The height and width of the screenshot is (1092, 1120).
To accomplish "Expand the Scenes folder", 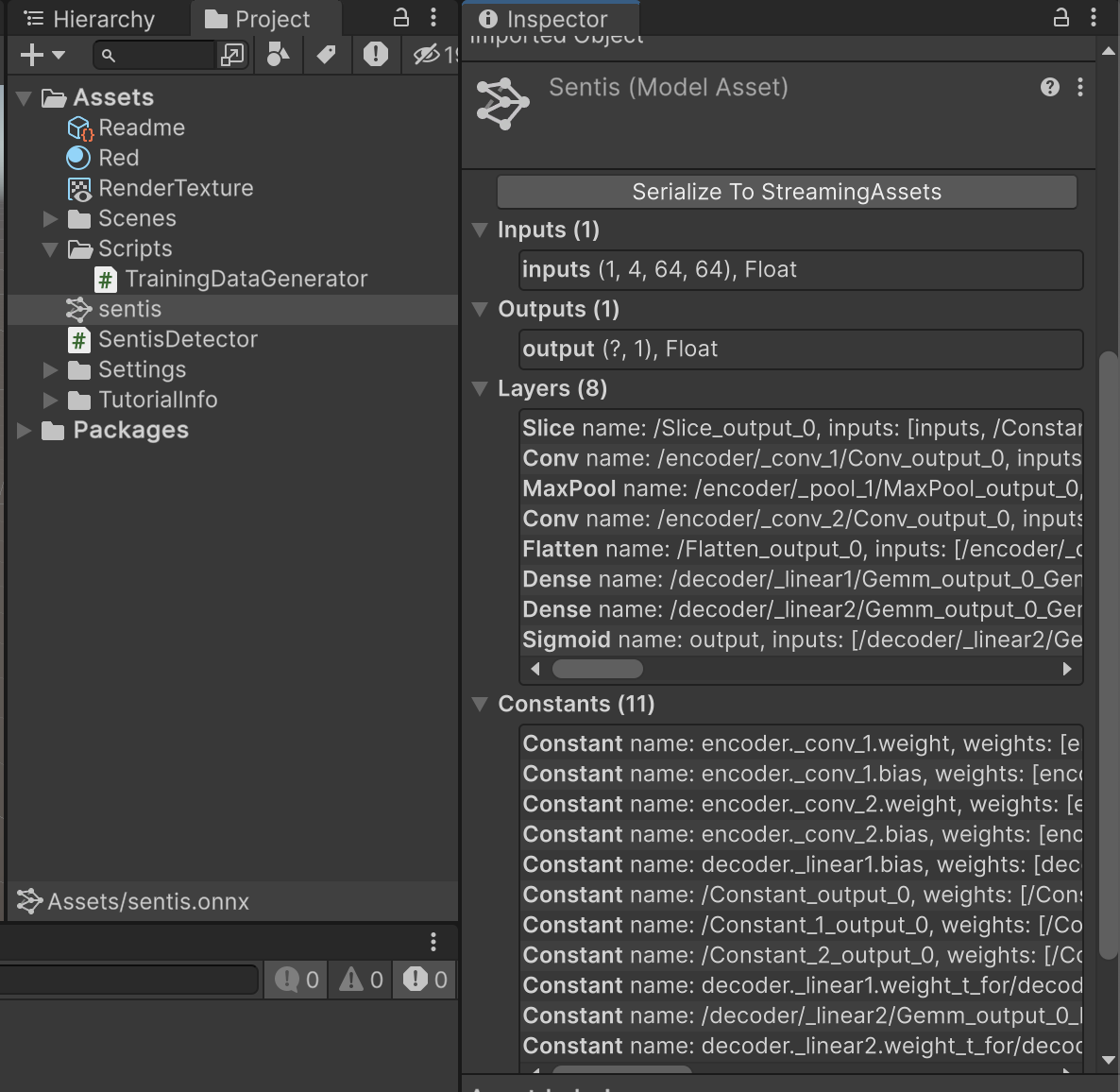I will coord(50,218).
